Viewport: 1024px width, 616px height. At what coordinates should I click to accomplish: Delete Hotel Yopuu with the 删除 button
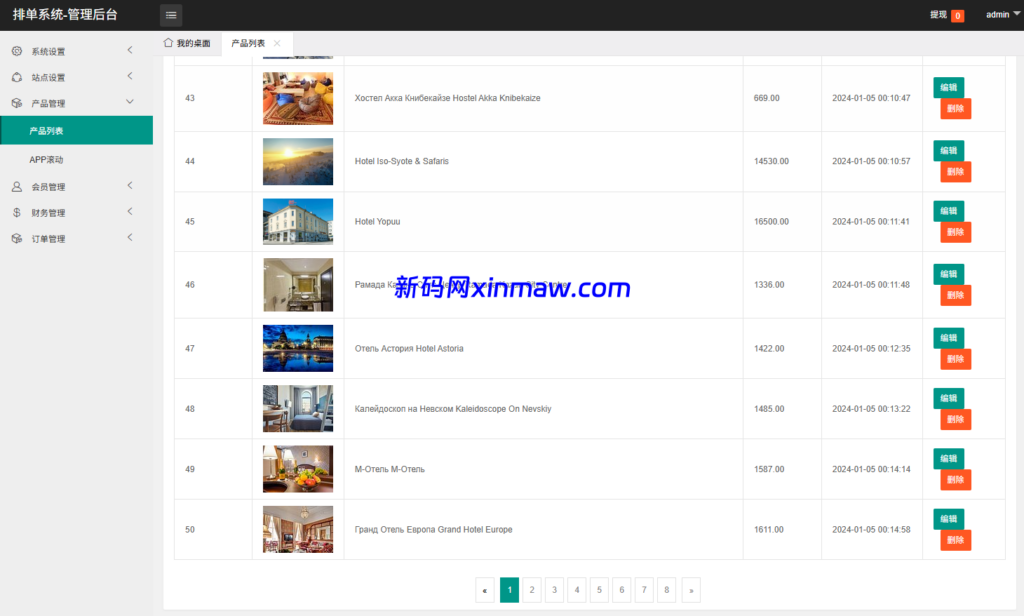coord(955,231)
